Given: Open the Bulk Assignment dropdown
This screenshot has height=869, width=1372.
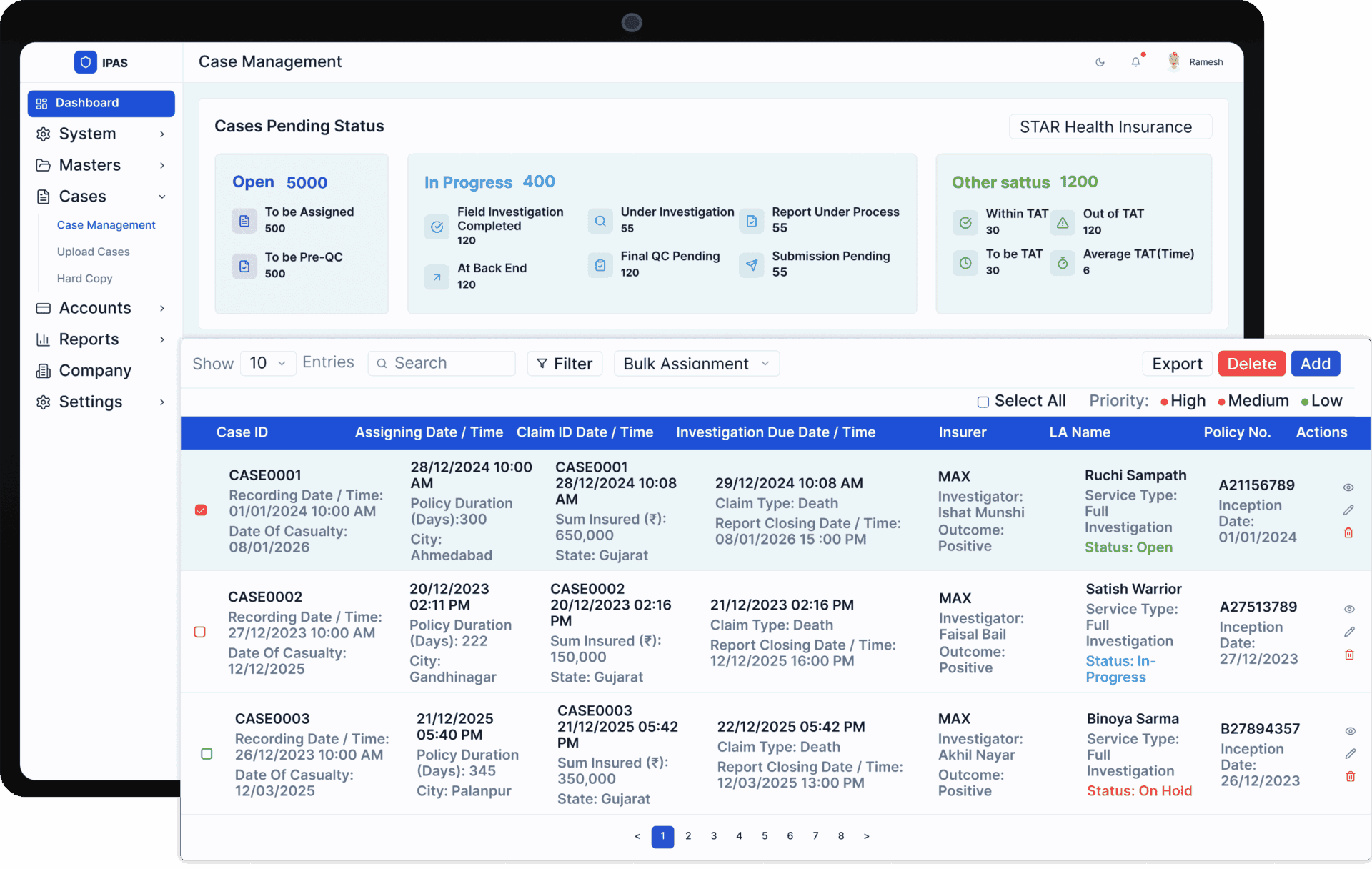Looking at the screenshot, I should click(696, 364).
